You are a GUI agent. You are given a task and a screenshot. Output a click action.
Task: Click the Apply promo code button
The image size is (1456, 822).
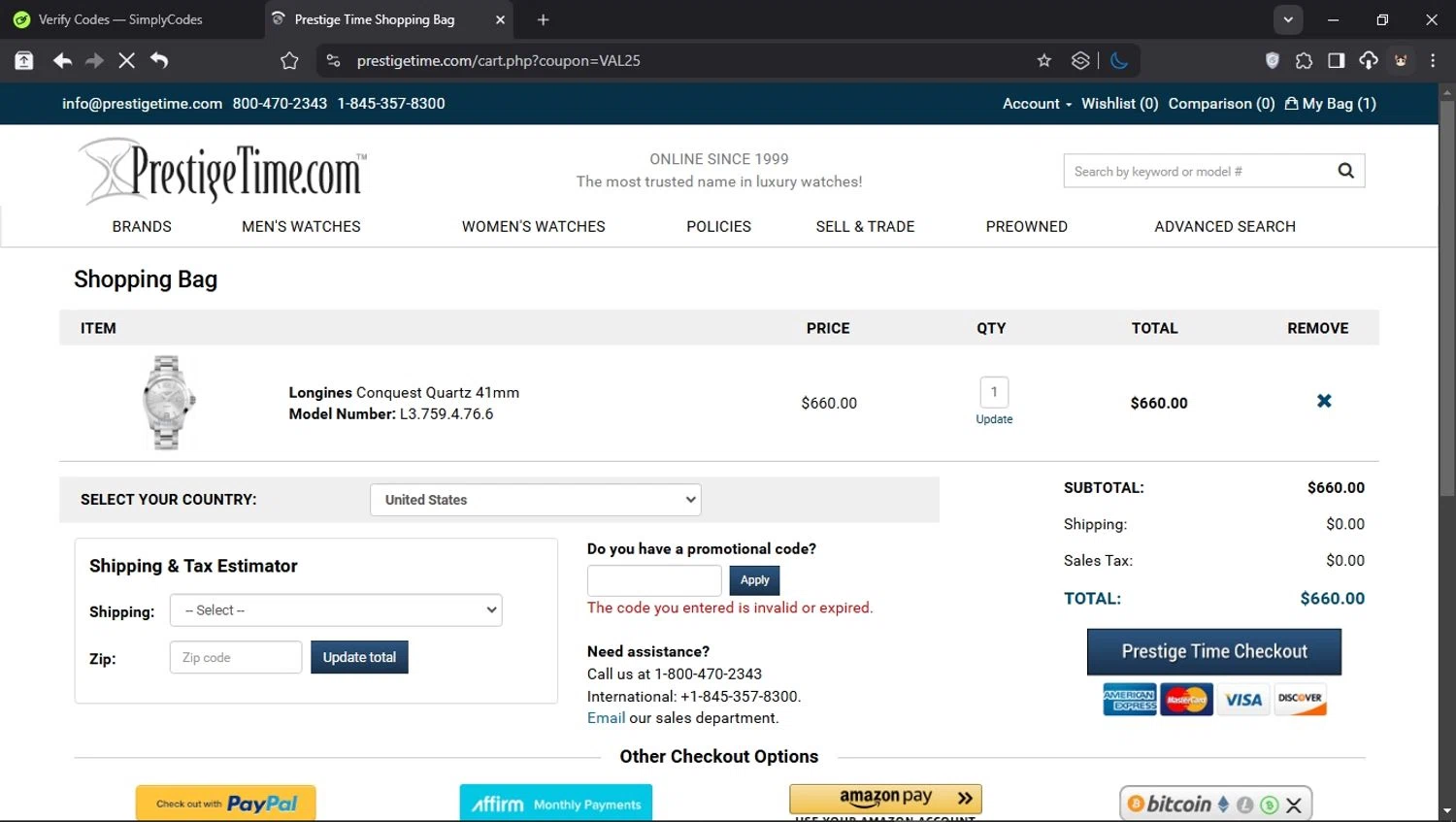click(x=754, y=580)
